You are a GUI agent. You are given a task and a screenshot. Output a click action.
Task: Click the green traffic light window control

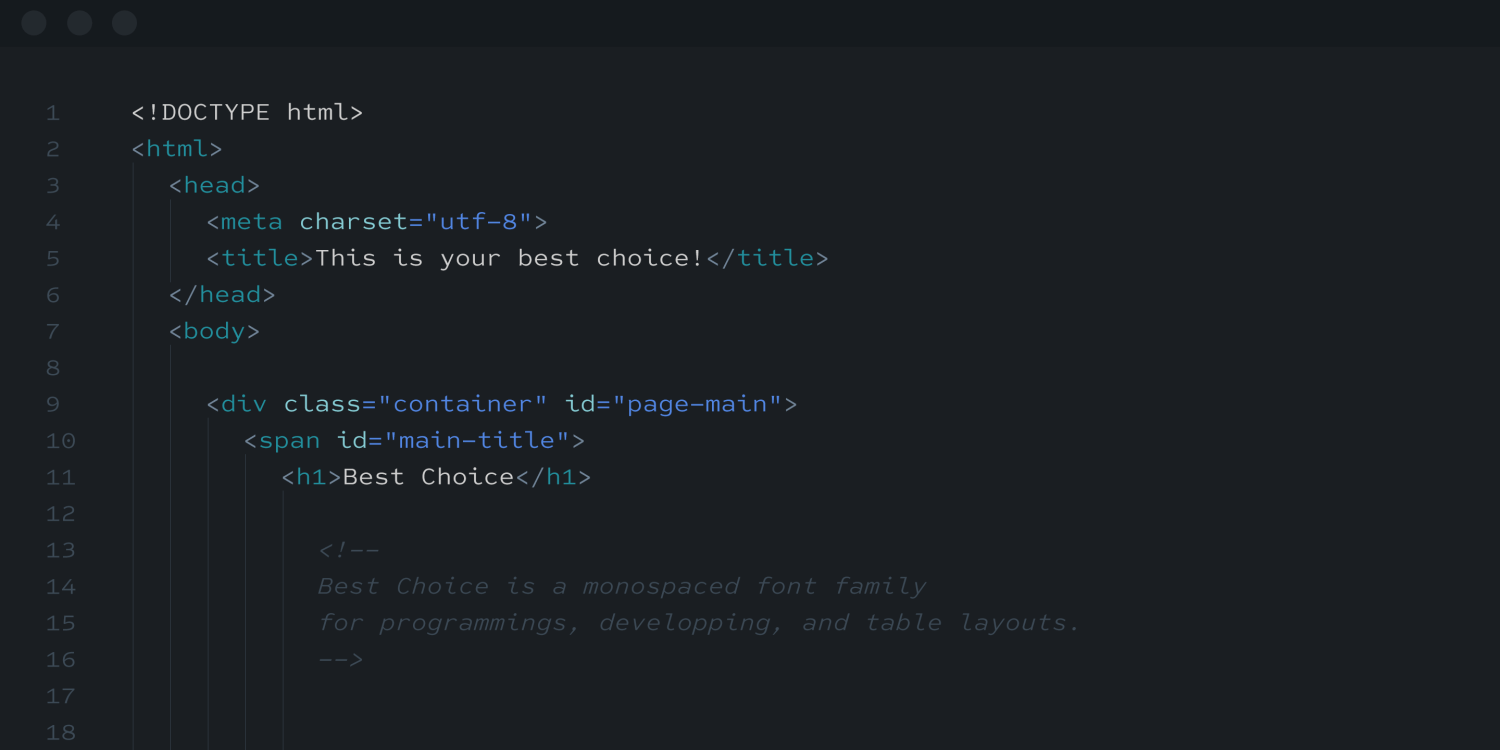124,22
